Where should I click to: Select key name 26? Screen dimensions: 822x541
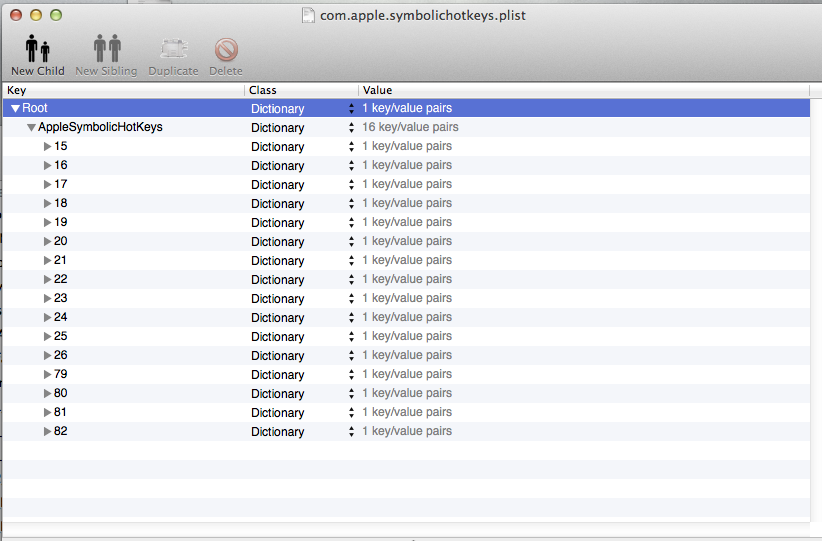click(x=61, y=355)
